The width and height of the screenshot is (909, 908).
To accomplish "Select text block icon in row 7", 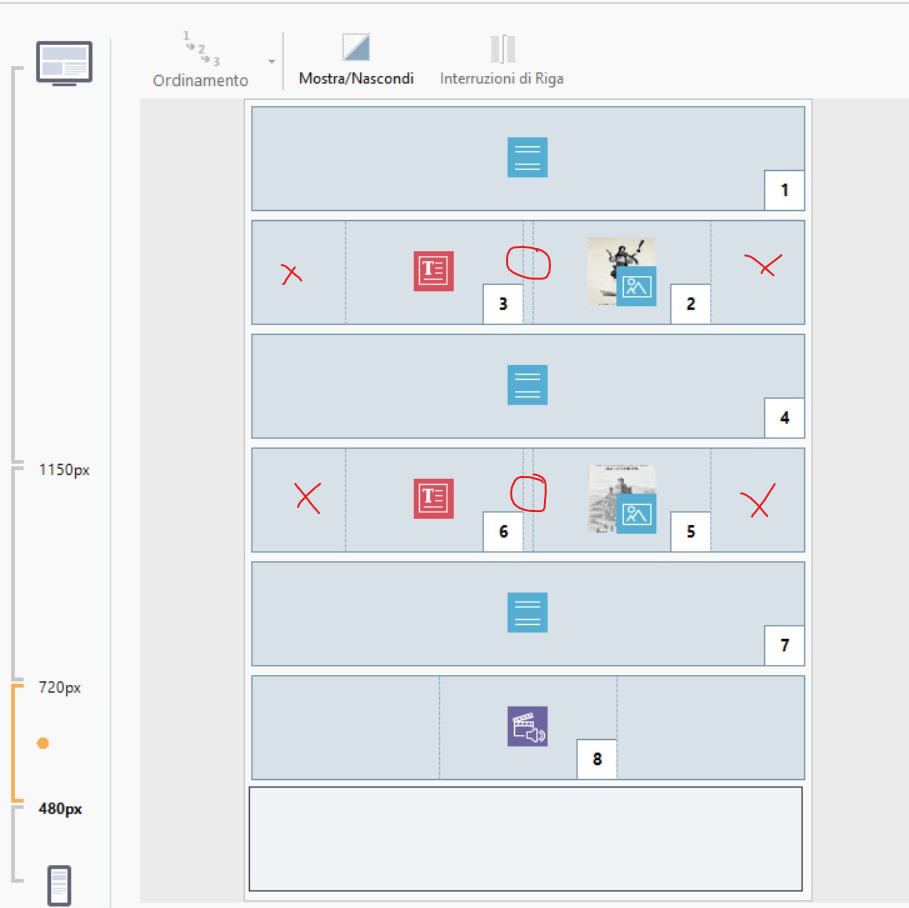I will pyautogui.click(x=527, y=612).
